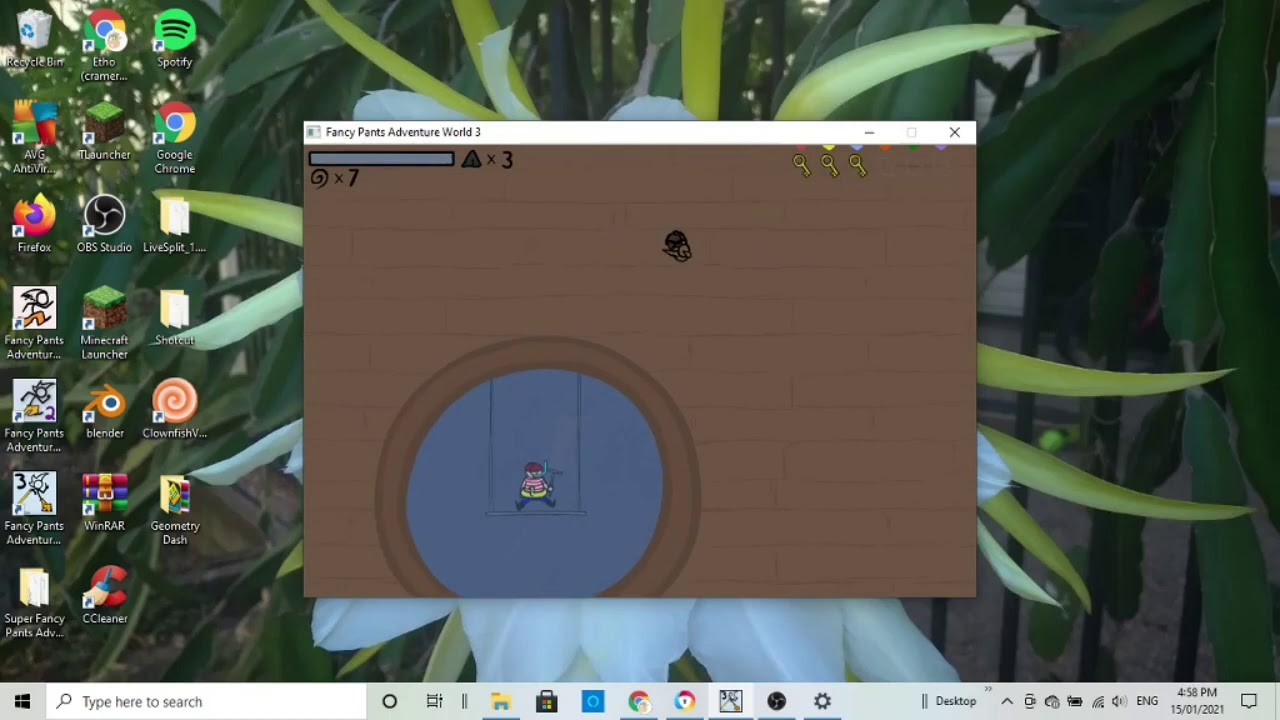This screenshot has height=720, width=1280.
Task: Select the Clownfish desktop shortcut
Action: (175, 410)
